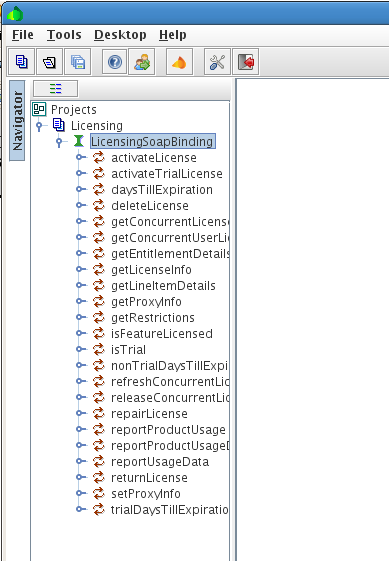The width and height of the screenshot is (389, 561).
Task: Click the operation icon beside isFeatureLicensed
Action: coord(98,333)
